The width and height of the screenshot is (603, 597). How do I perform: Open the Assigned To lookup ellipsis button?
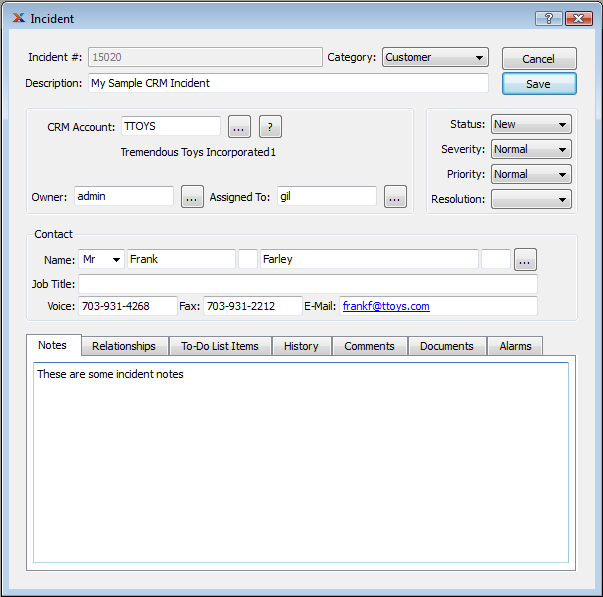395,197
